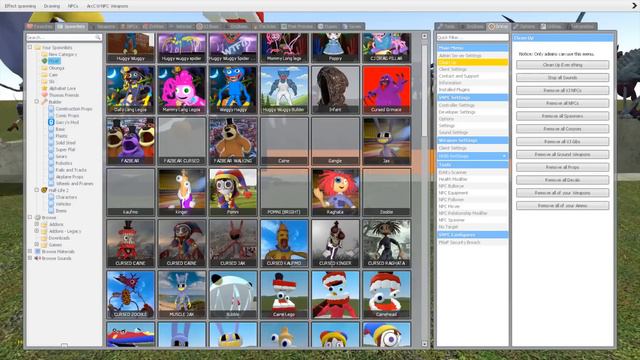This screenshot has height=360, width=640.
Task: Click the Kinger spawn icon
Action: [182, 192]
